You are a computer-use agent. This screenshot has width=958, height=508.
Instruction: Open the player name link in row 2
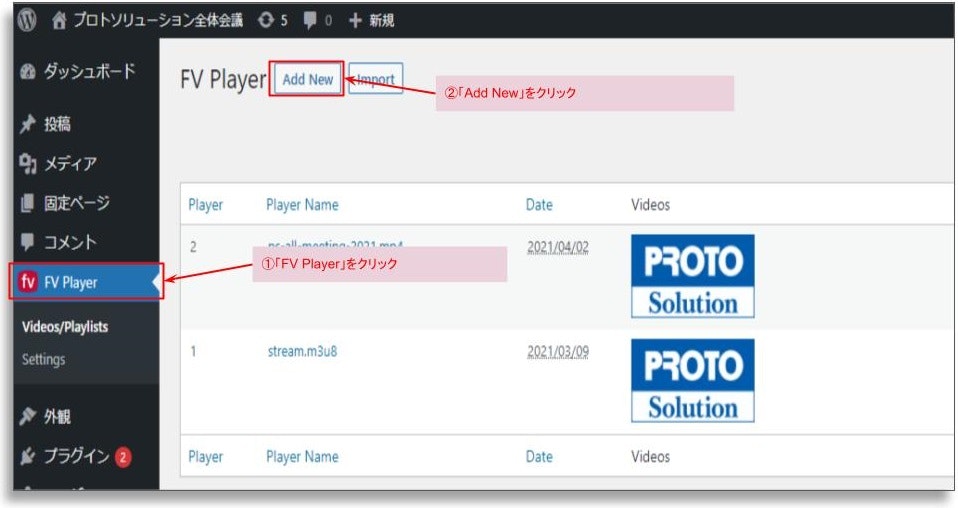[335, 245]
